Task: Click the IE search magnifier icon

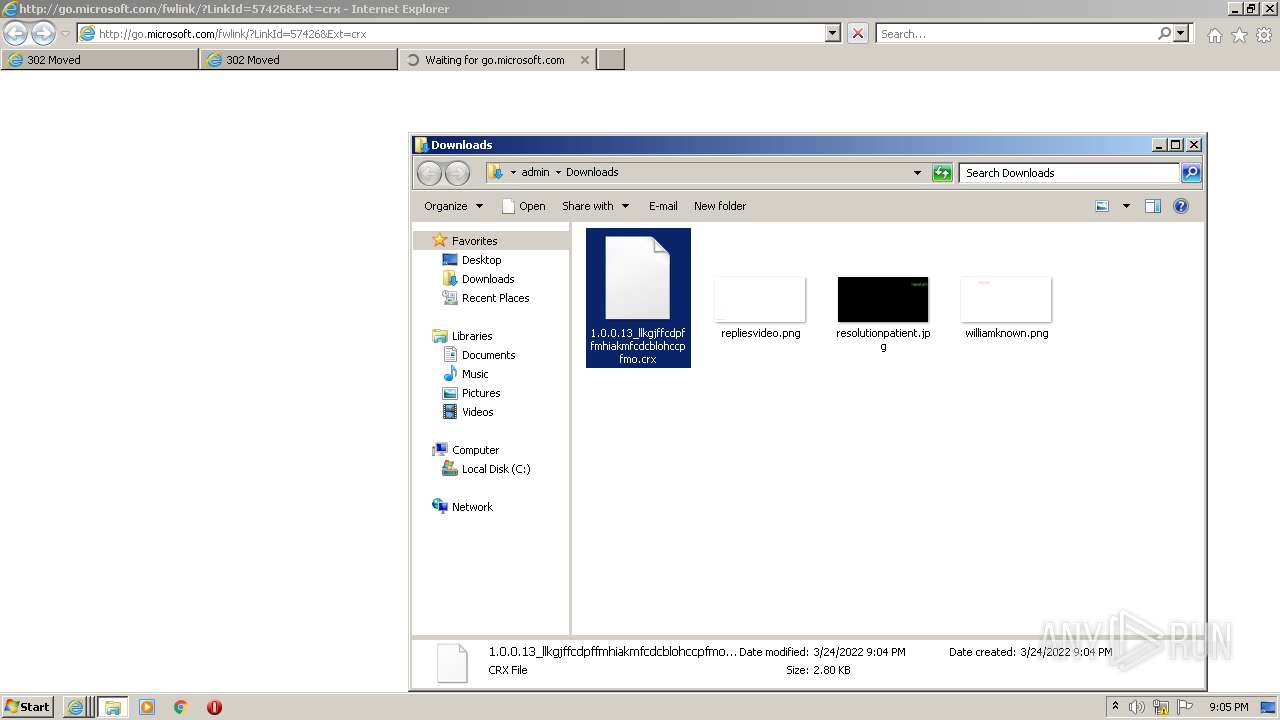Action: point(1164,33)
